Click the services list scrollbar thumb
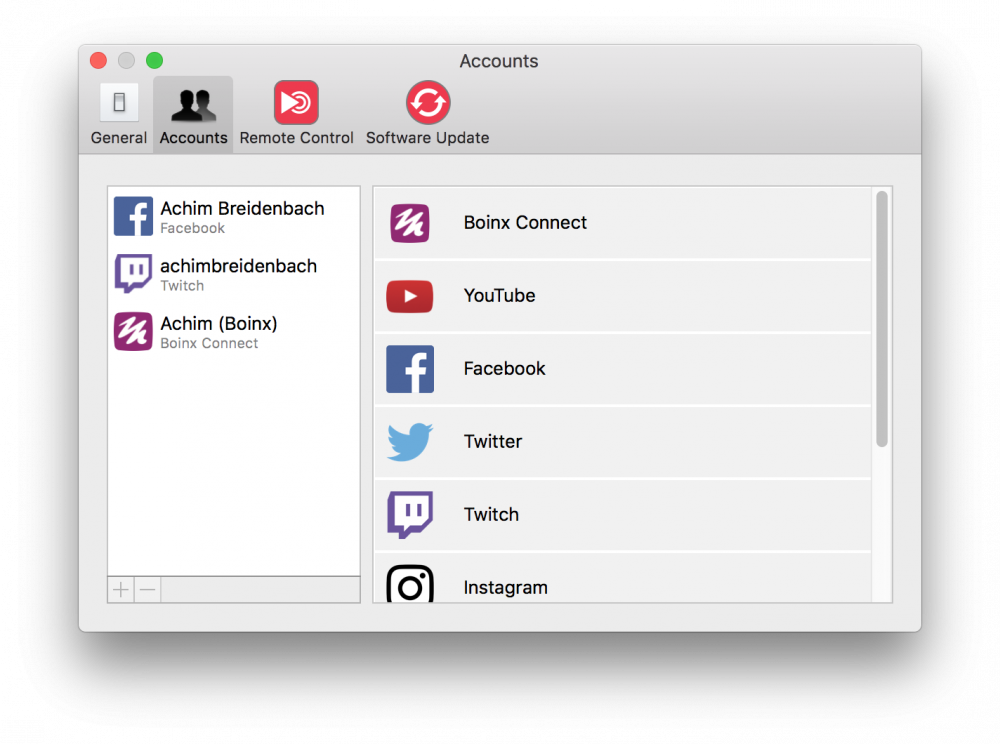The height and width of the screenshot is (744, 1000). [x=882, y=319]
